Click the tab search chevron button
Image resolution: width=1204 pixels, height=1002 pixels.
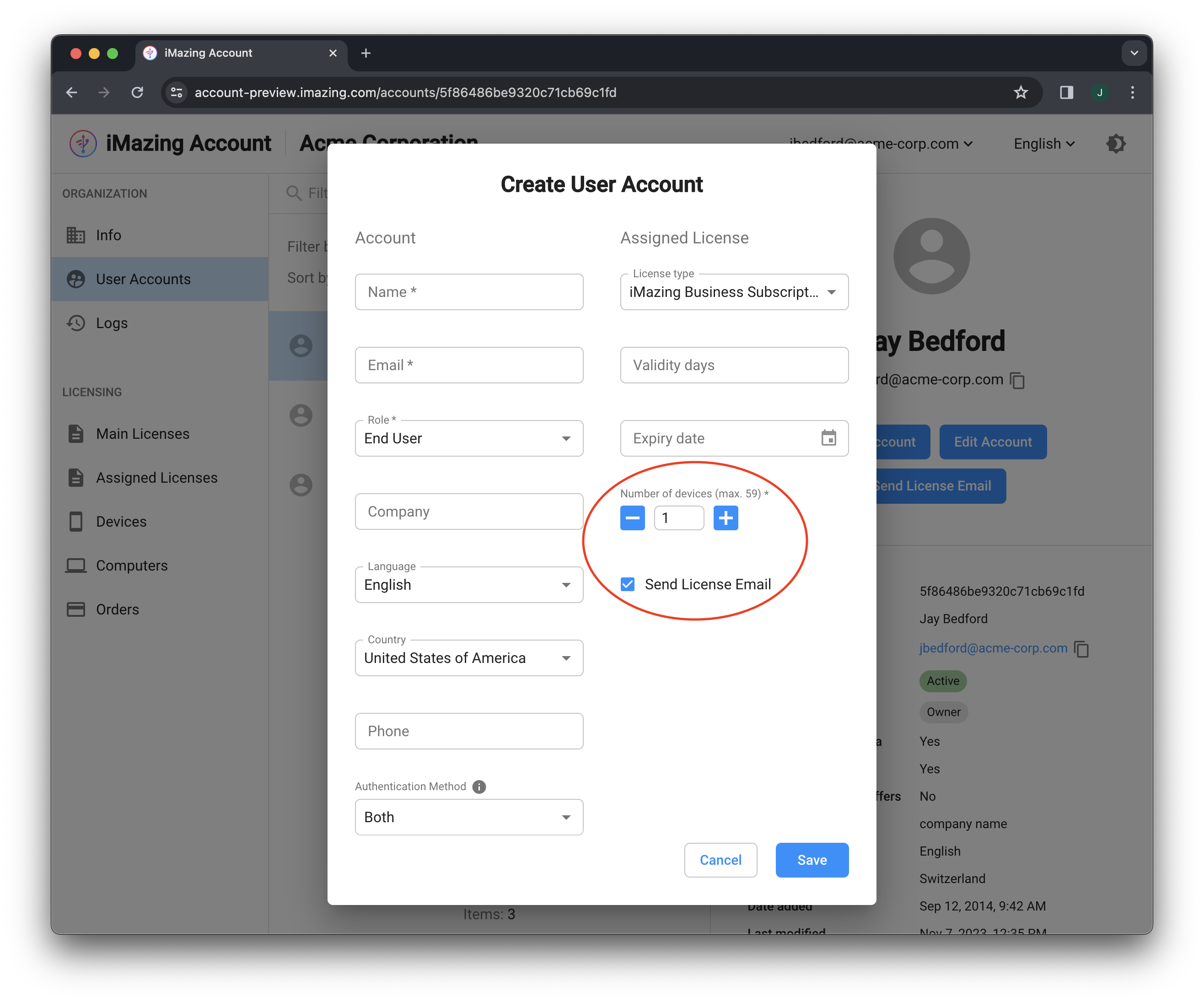click(x=1134, y=54)
